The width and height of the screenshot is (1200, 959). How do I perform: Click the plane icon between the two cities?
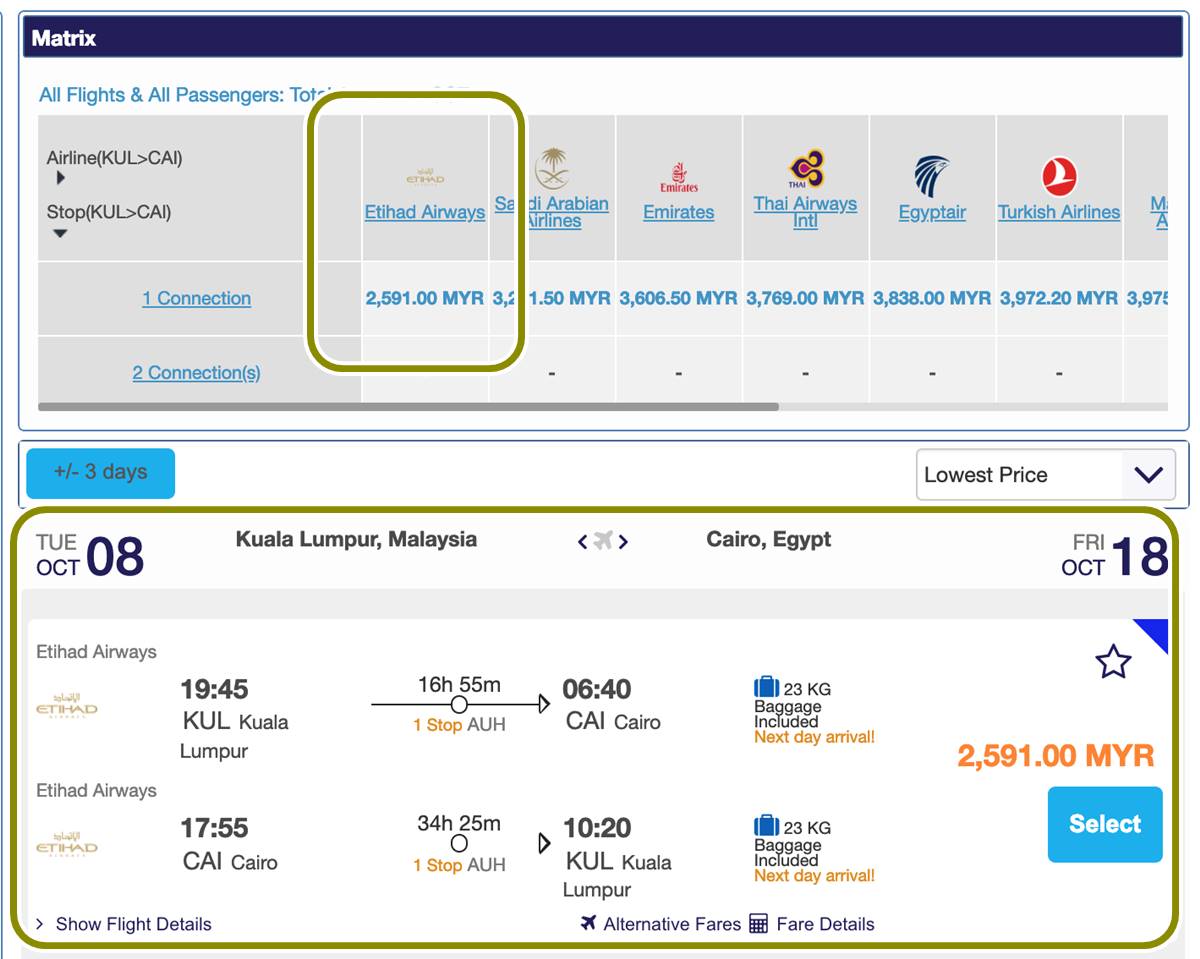click(x=603, y=541)
